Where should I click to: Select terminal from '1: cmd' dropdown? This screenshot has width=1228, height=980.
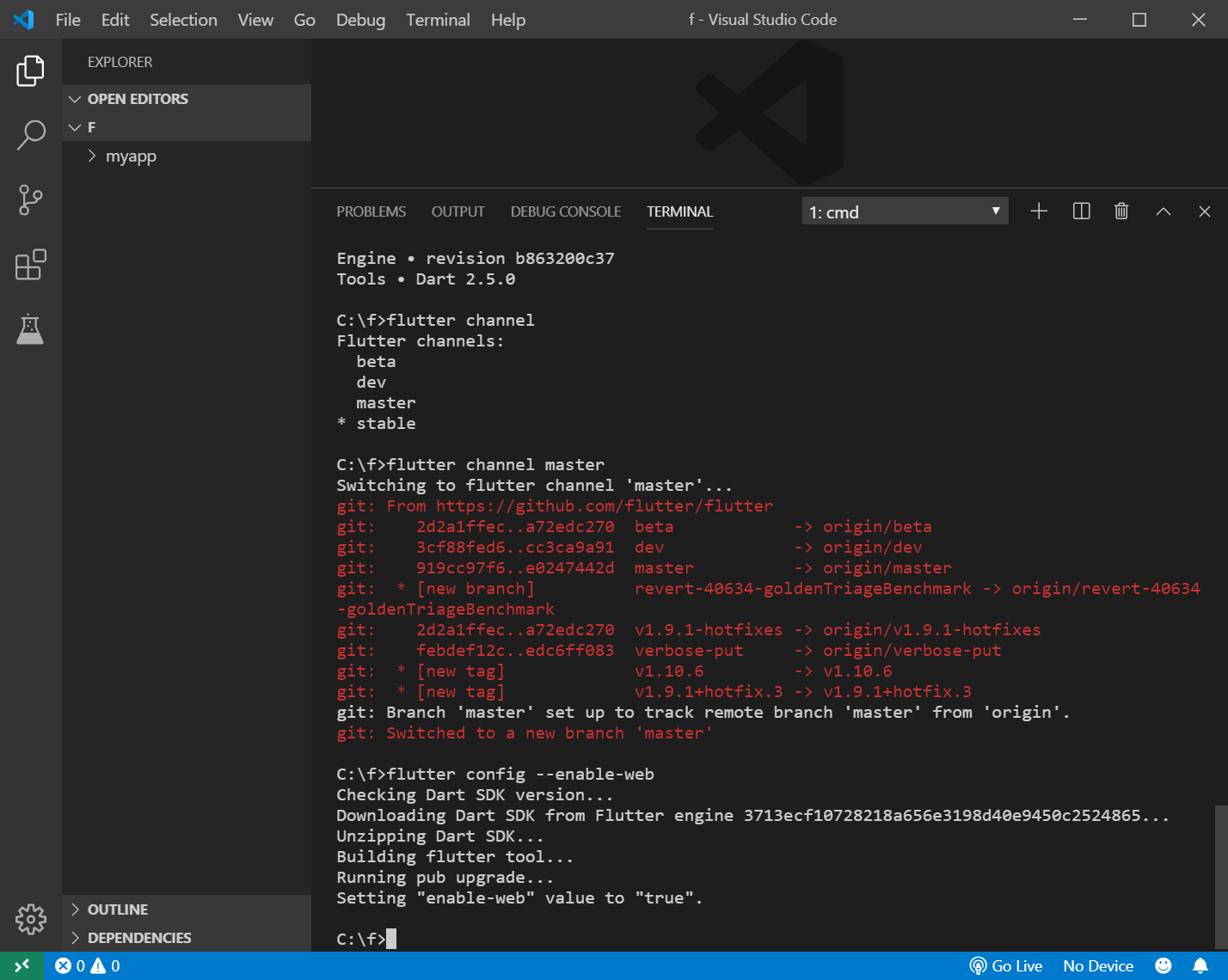904,211
